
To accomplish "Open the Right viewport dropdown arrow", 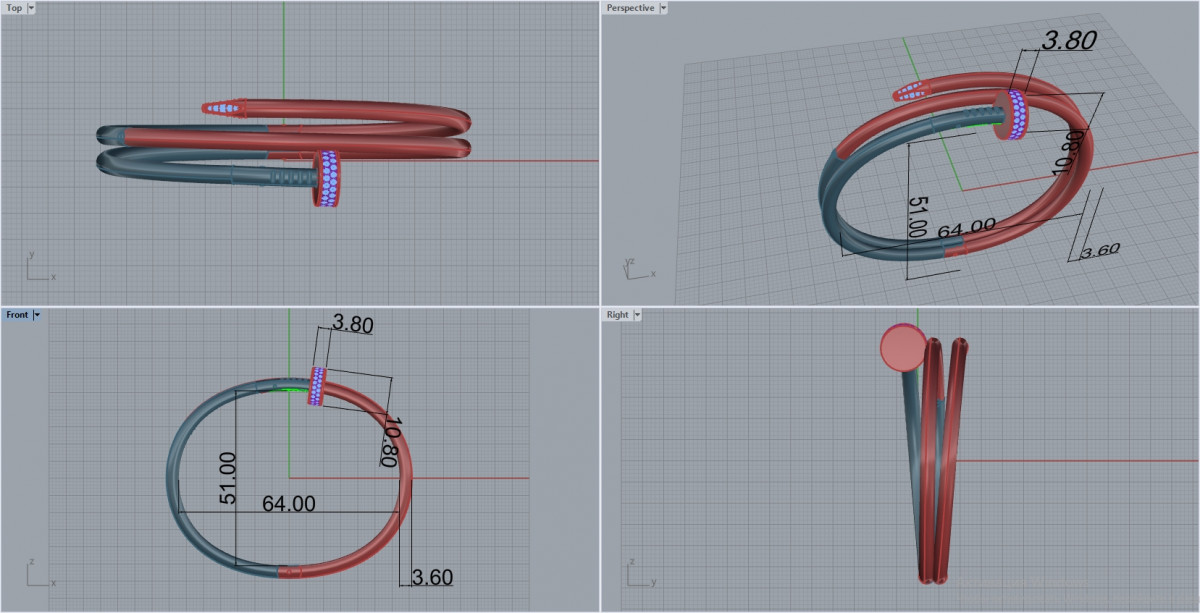I will [x=637, y=315].
